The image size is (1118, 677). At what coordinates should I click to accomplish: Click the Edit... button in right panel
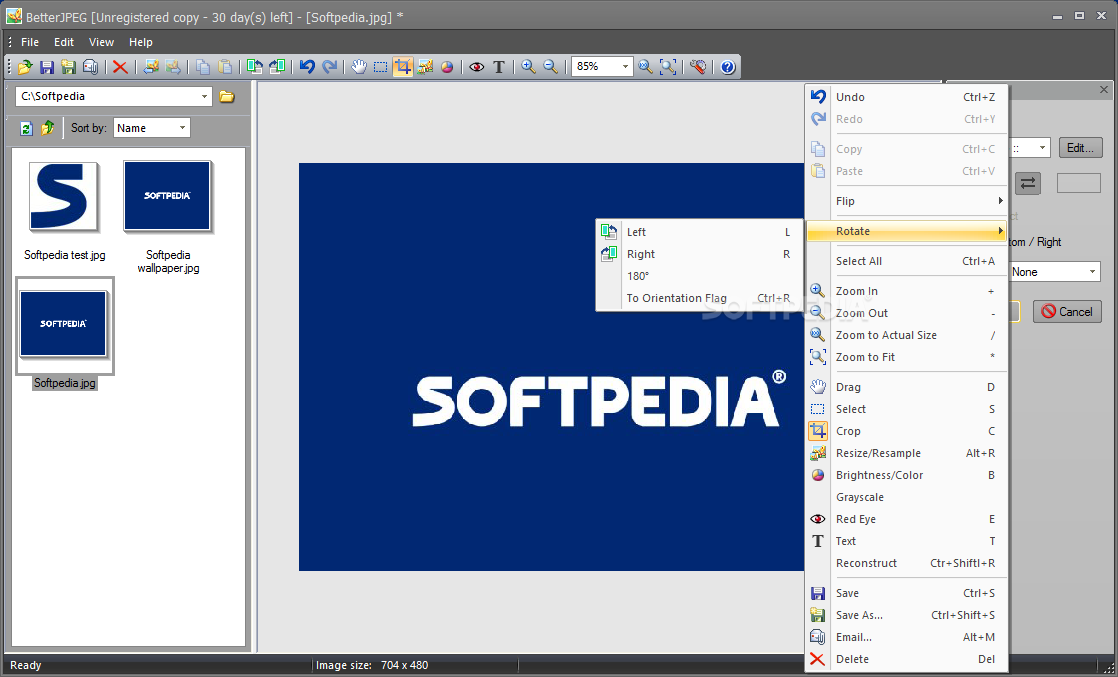tap(1080, 148)
